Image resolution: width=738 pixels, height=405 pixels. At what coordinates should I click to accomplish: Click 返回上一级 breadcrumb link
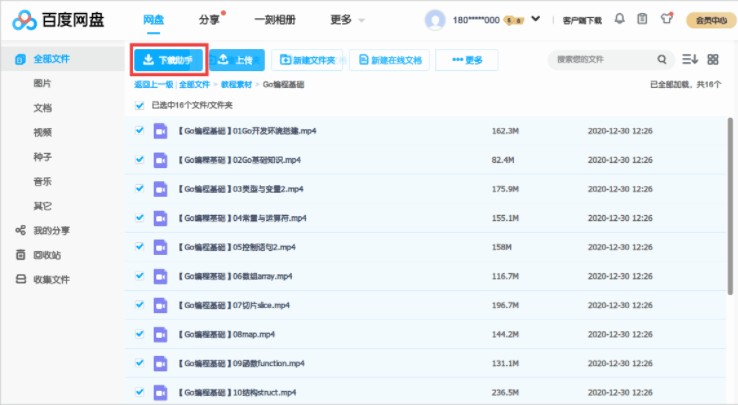153,84
